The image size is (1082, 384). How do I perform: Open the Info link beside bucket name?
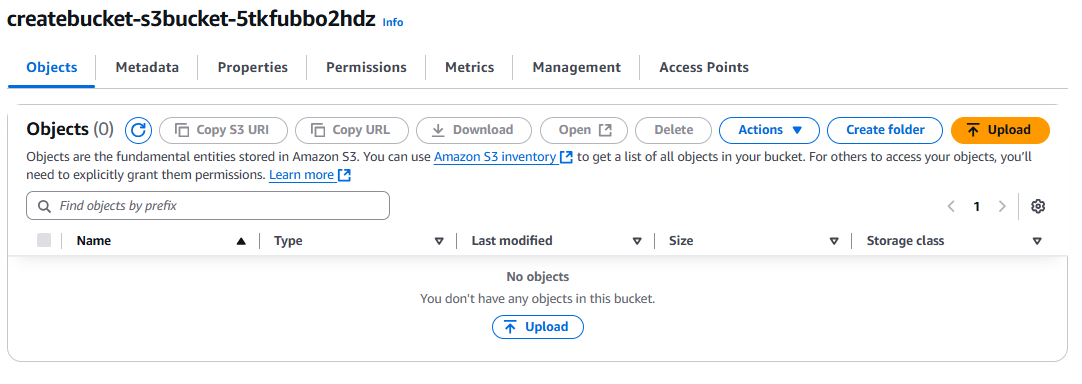(393, 22)
